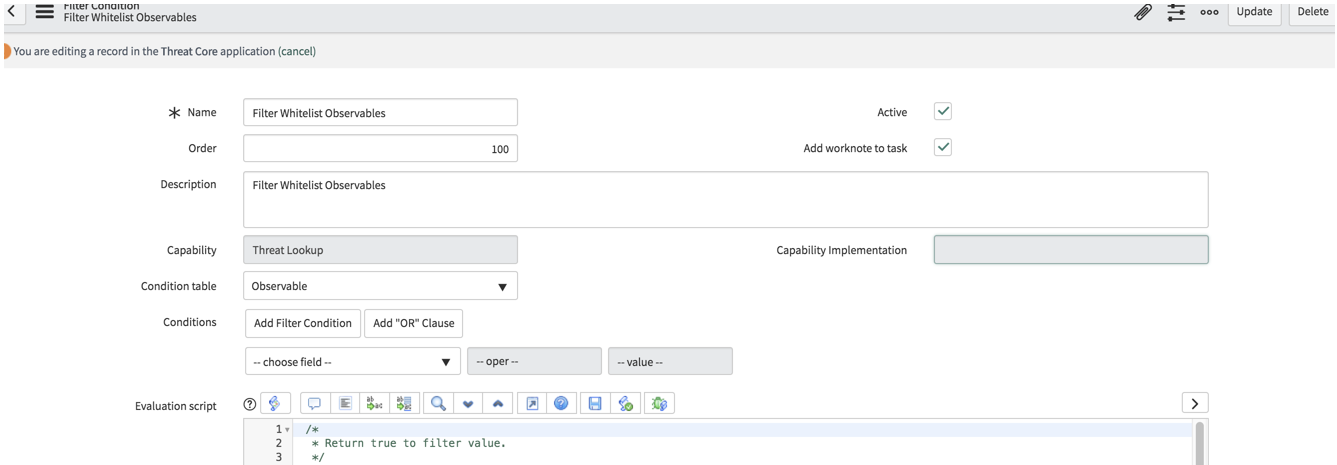Open the choose field dropdown
Viewport: 1337px width, 465px height.
(x=352, y=361)
